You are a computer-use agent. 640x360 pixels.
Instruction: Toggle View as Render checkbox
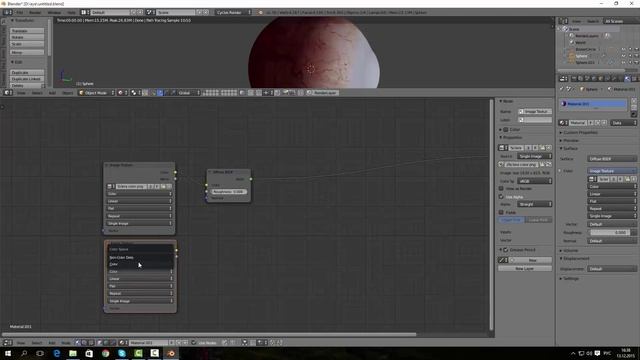501,189
